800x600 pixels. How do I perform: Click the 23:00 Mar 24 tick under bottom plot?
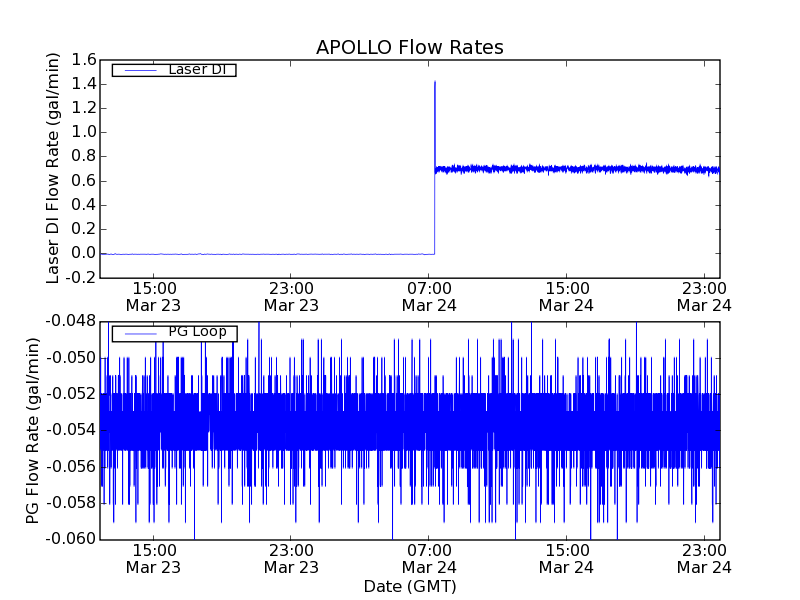pyautogui.click(x=703, y=558)
